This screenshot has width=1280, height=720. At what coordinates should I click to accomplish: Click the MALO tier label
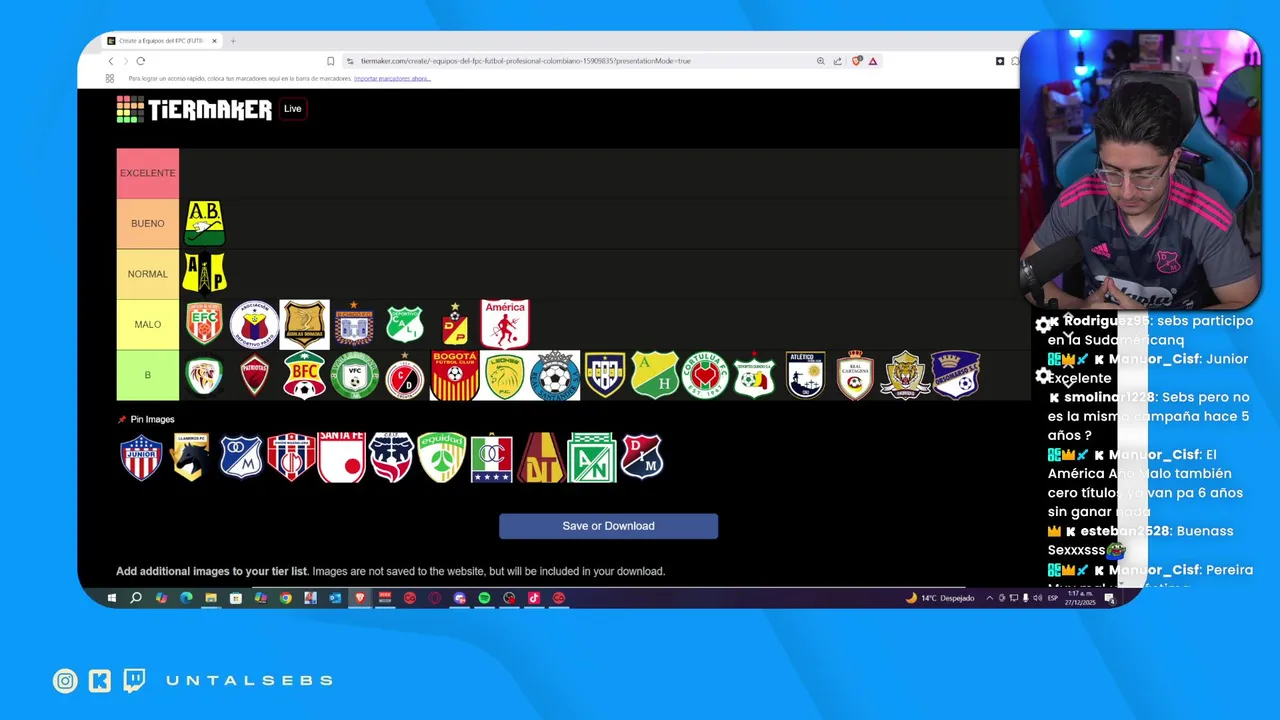point(148,324)
